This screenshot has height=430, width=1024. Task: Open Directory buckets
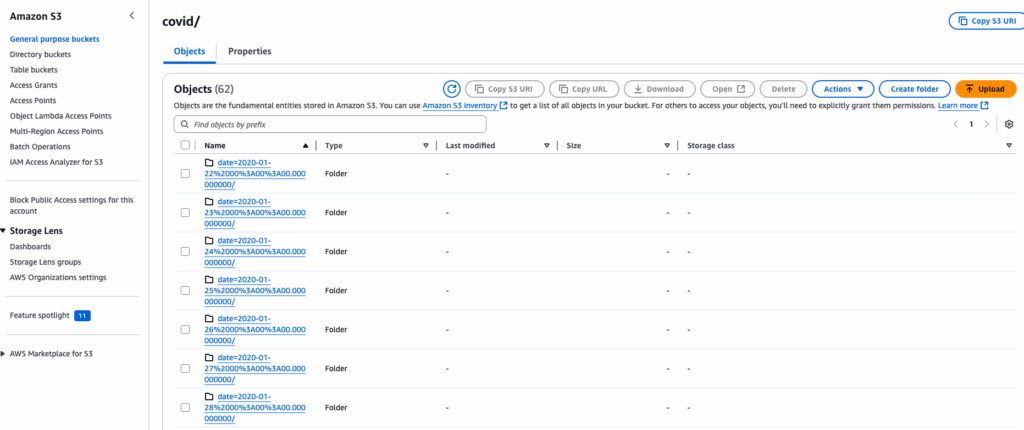(x=40, y=54)
